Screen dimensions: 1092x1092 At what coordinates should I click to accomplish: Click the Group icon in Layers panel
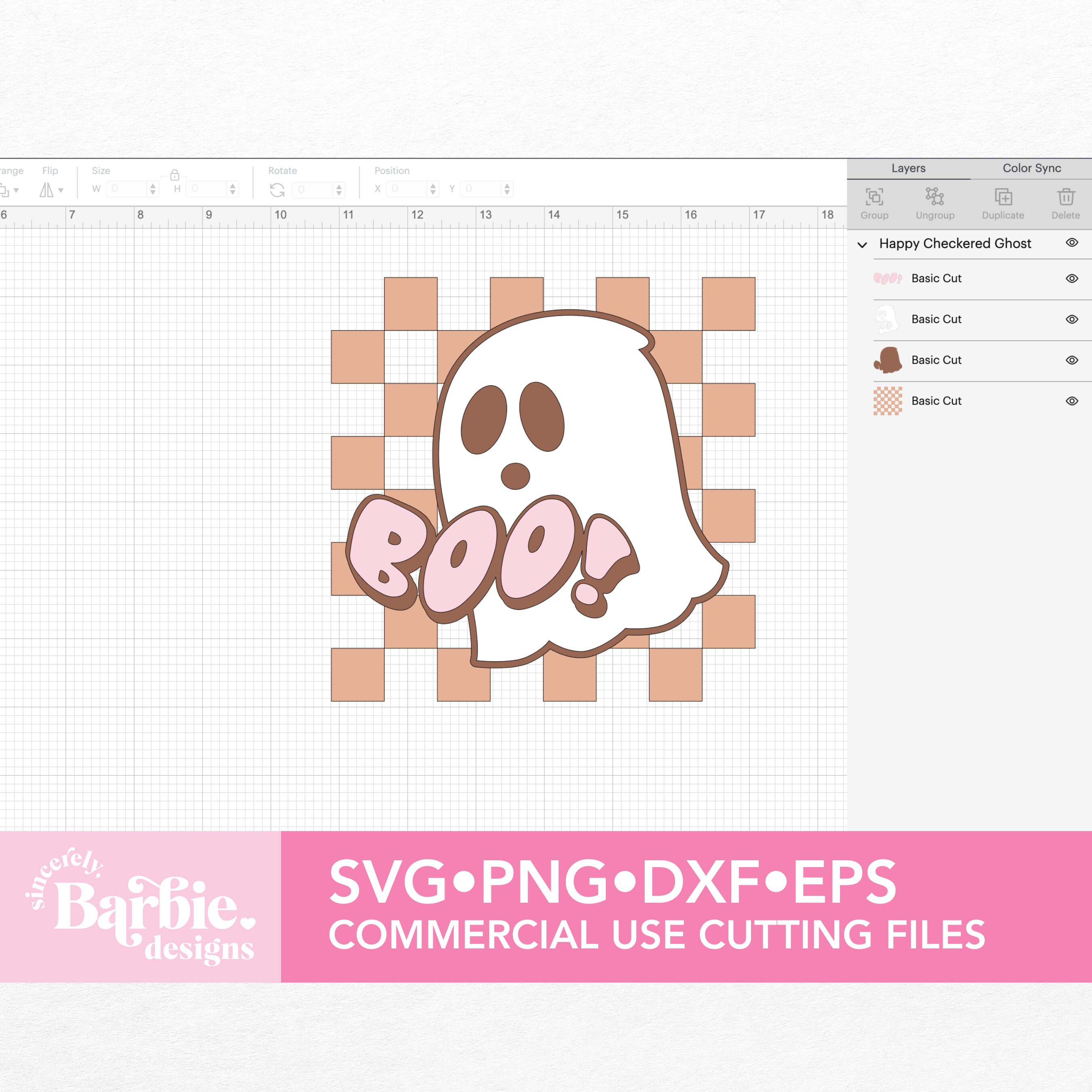[x=874, y=197]
